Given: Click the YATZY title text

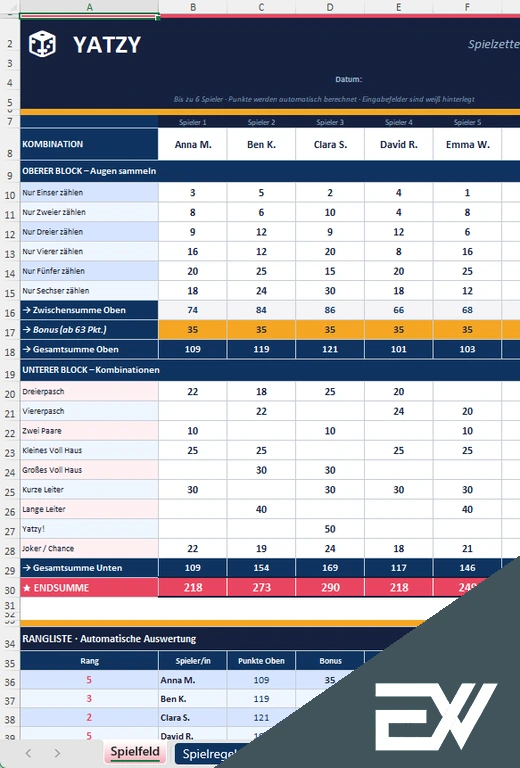Looking at the screenshot, I should pos(107,45).
